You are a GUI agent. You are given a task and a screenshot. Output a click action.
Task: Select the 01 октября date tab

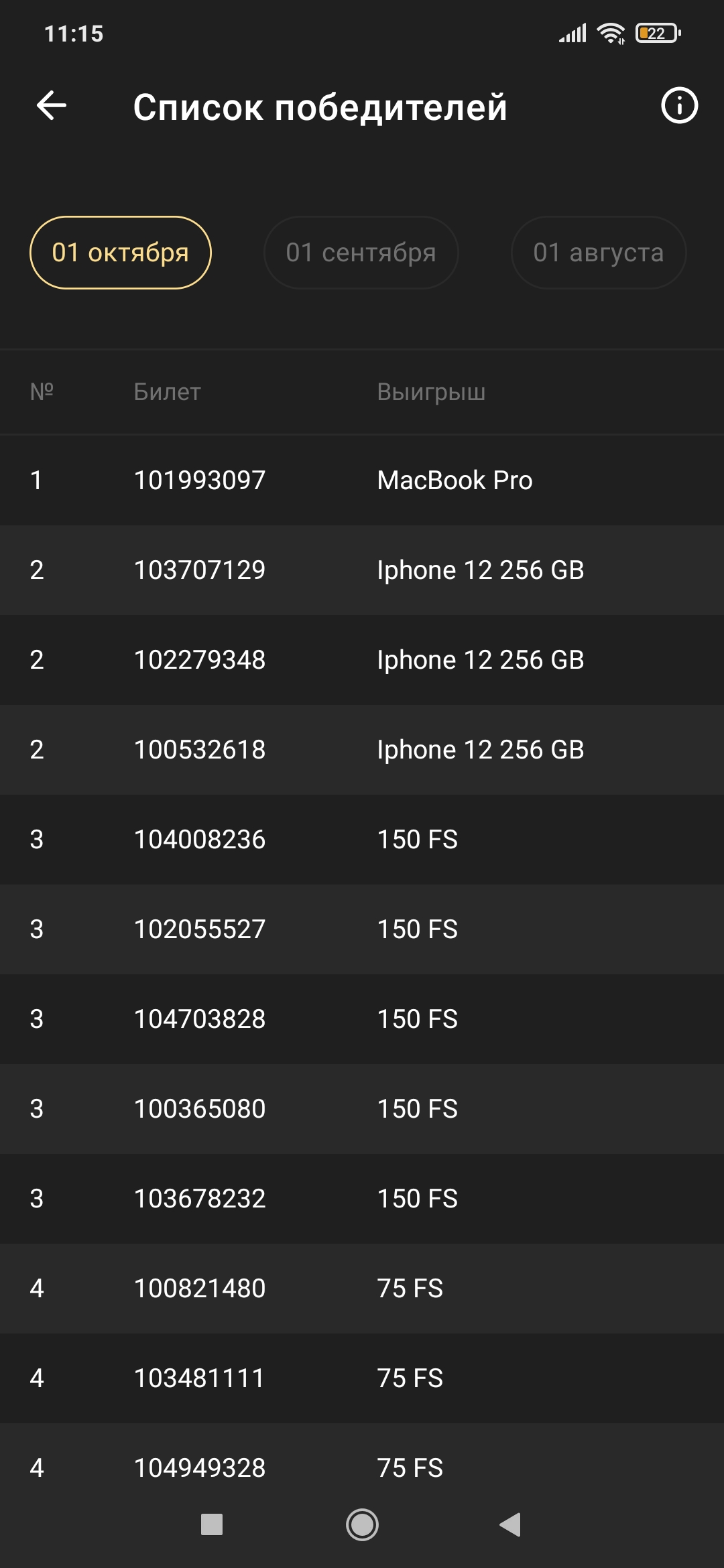coord(121,253)
